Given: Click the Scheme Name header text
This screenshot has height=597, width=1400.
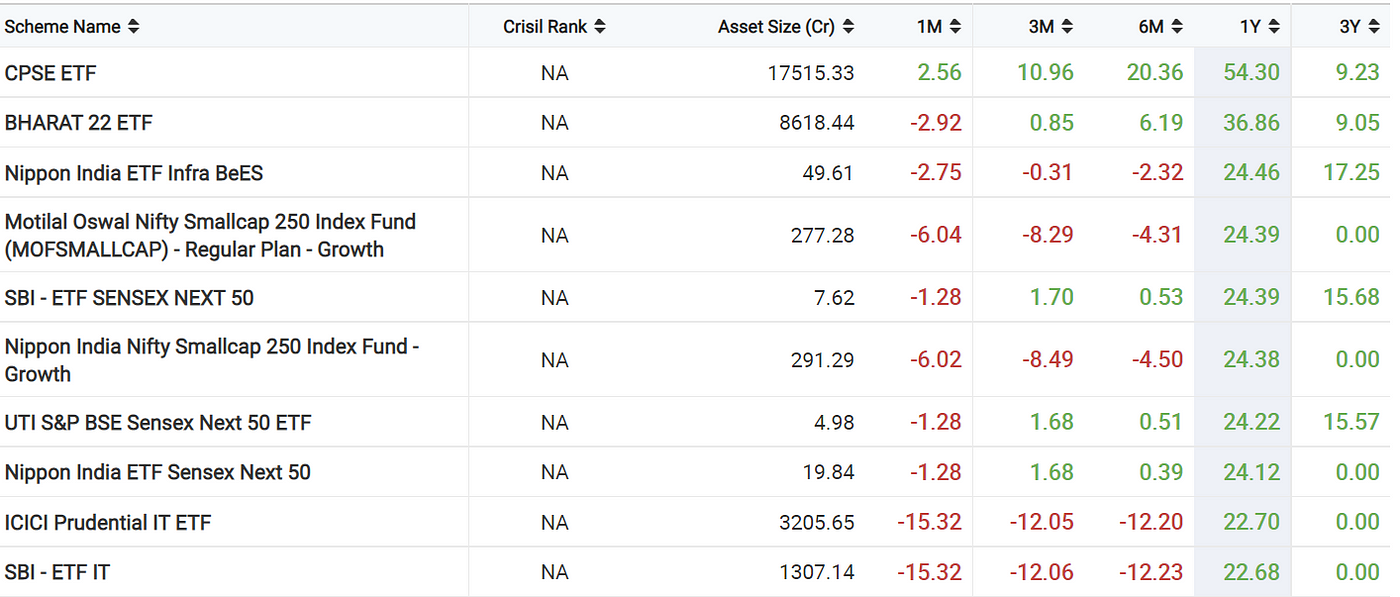Looking at the screenshot, I should click(x=64, y=27).
